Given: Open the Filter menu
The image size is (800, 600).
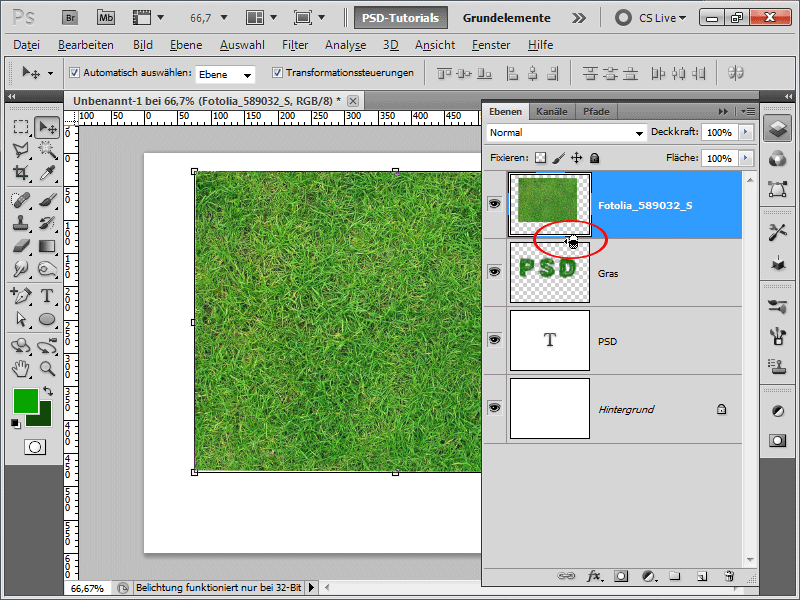Looking at the screenshot, I should [x=295, y=45].
